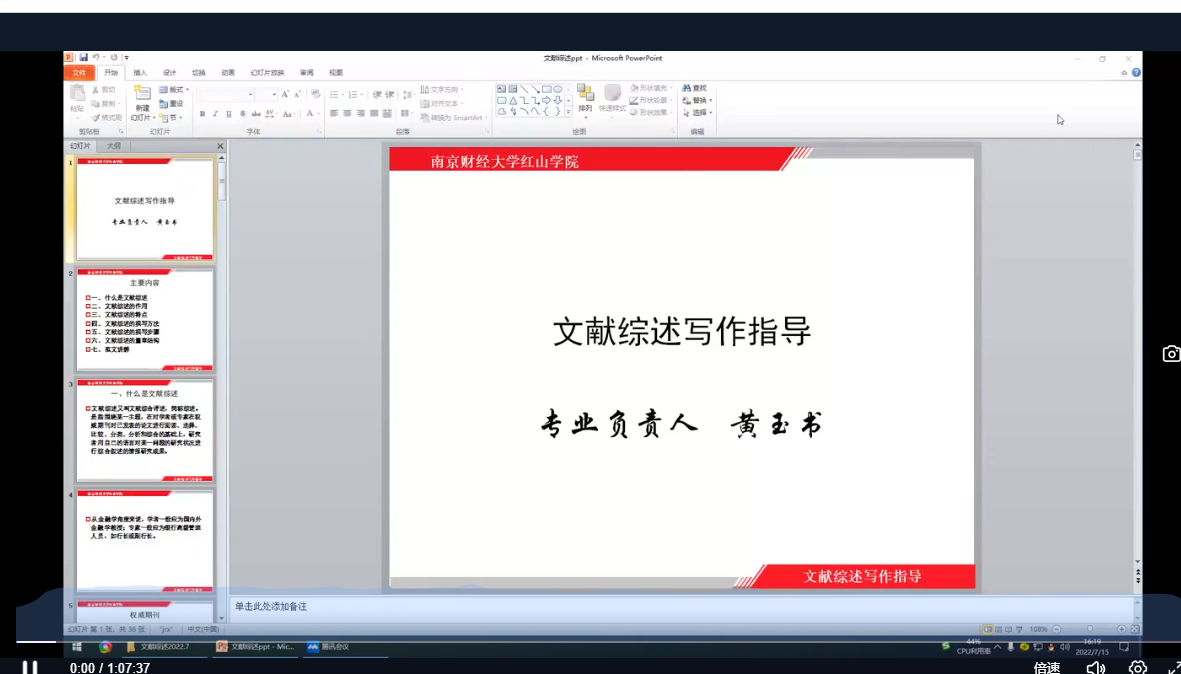Click the playback speed (倍速) button
The image size is (1181, 674).
tap(1047, 667)
